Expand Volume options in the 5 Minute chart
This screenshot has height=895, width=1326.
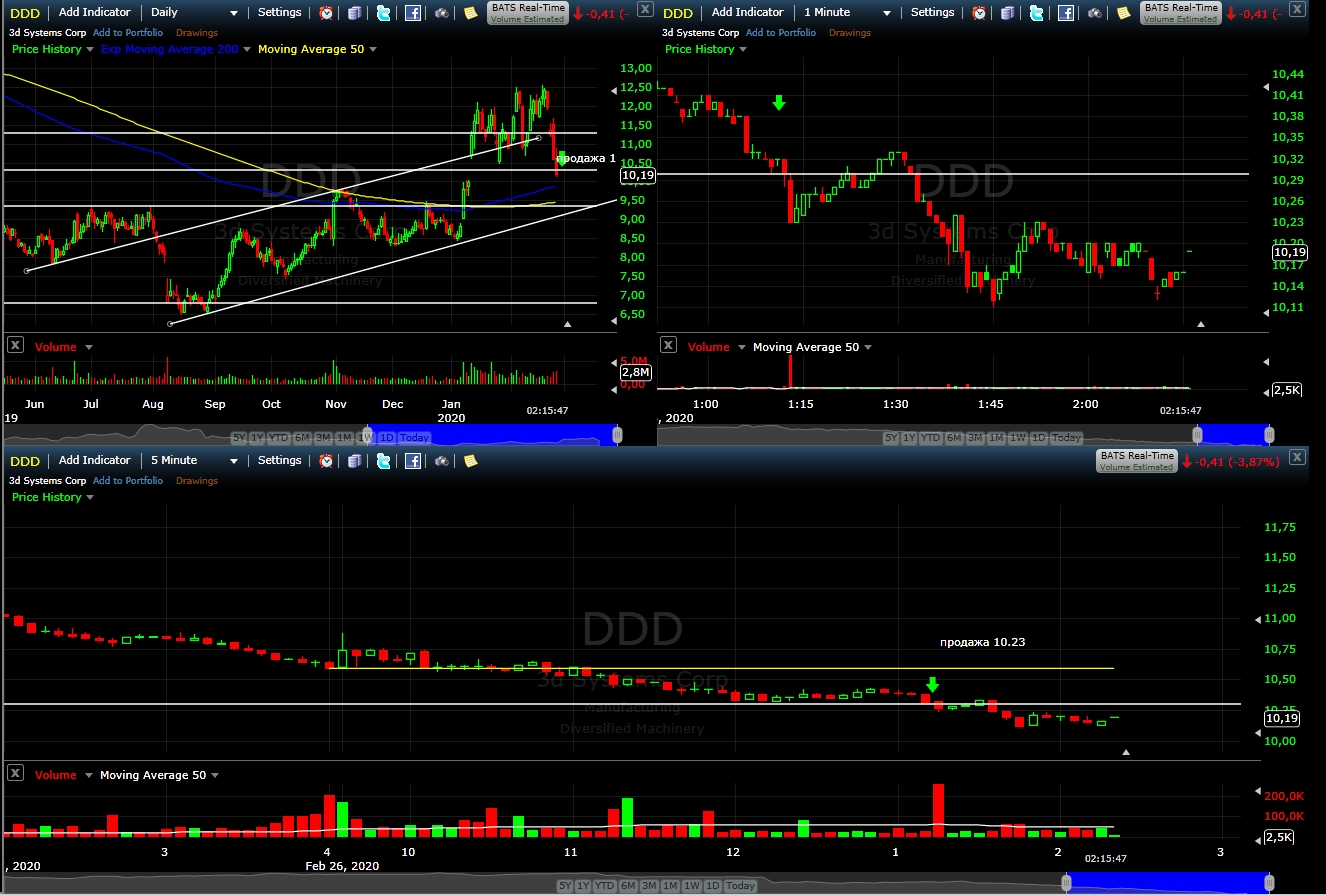pyautogui.click(x=88, y=775)
